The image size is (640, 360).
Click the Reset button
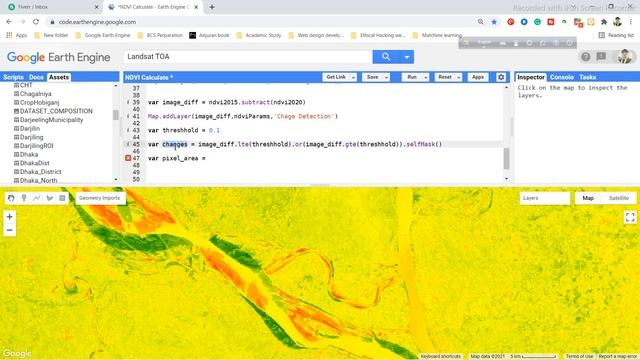[445, 77]
